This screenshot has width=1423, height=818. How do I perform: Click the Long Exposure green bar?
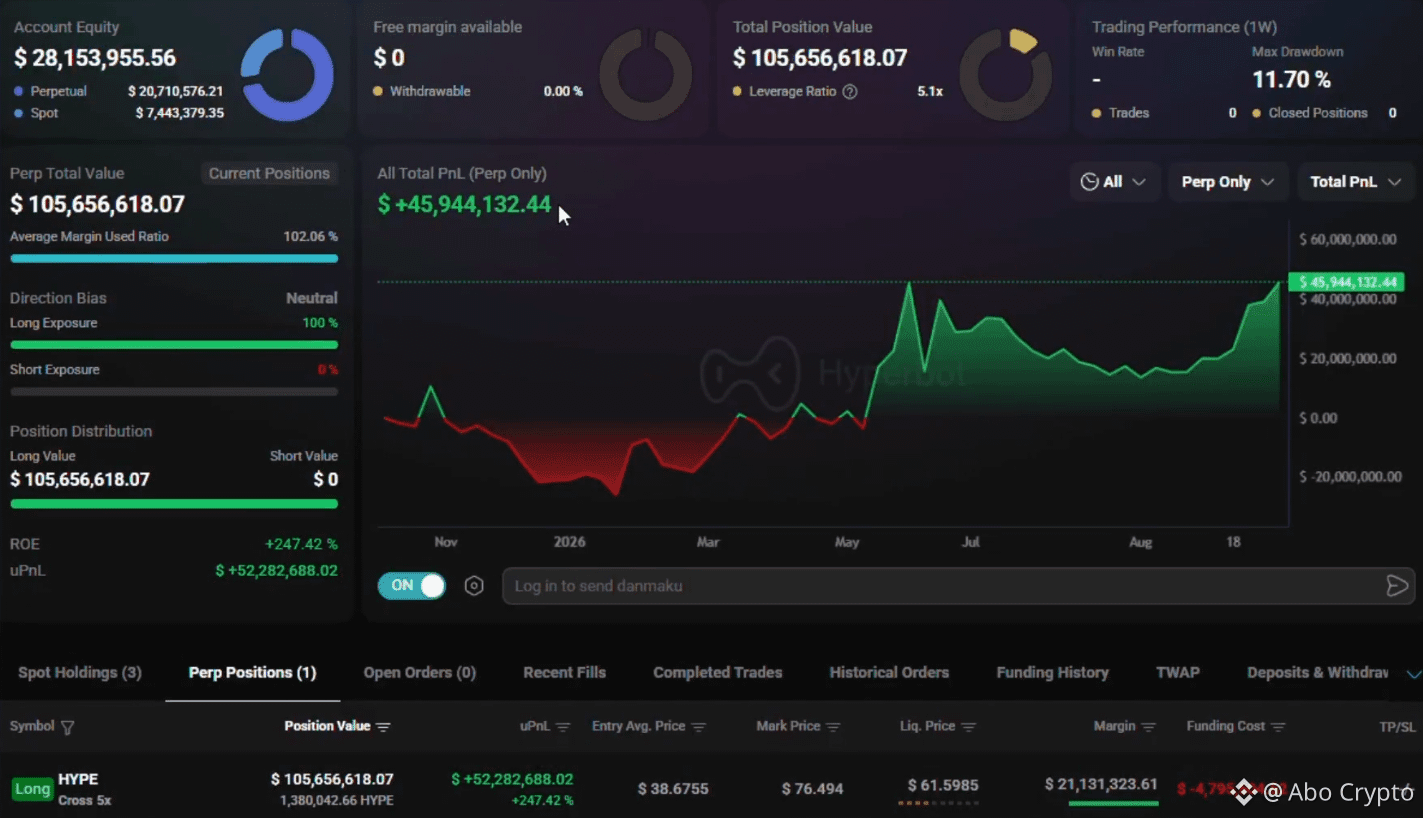click(x=174, y=345)
